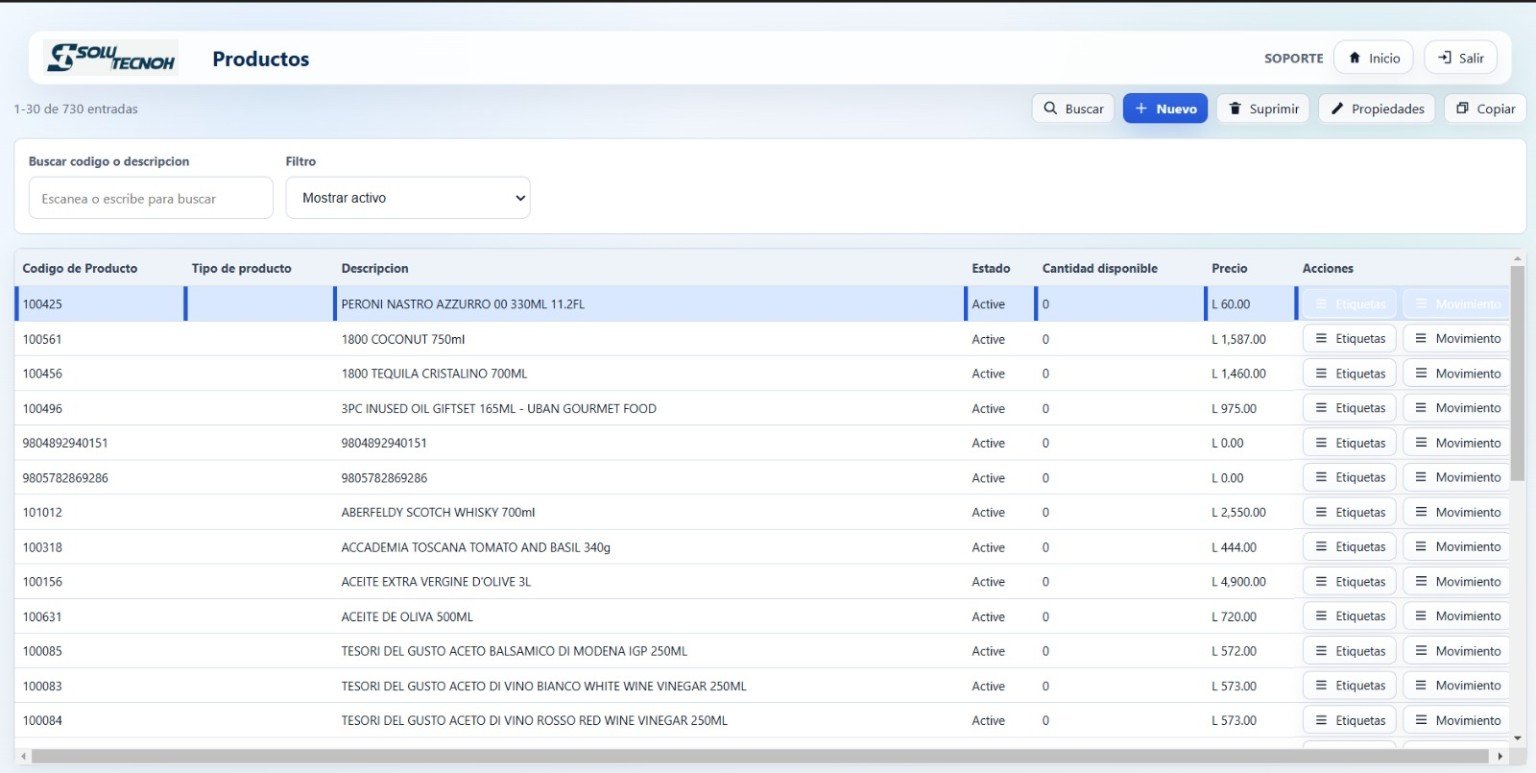Open Movimiento for PERONI NASTRO AZZURRO
The height and width of the screenshot is (773, 1536).
tap(1457, 304)
